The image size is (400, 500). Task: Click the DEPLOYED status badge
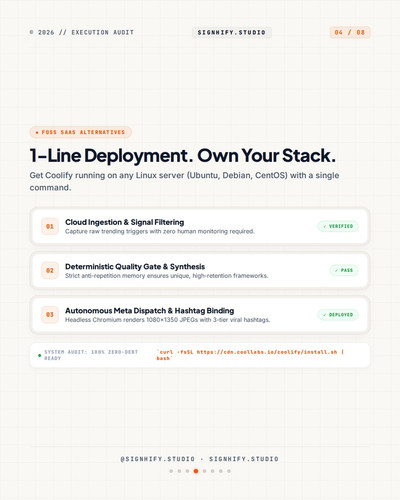(338, 314)
